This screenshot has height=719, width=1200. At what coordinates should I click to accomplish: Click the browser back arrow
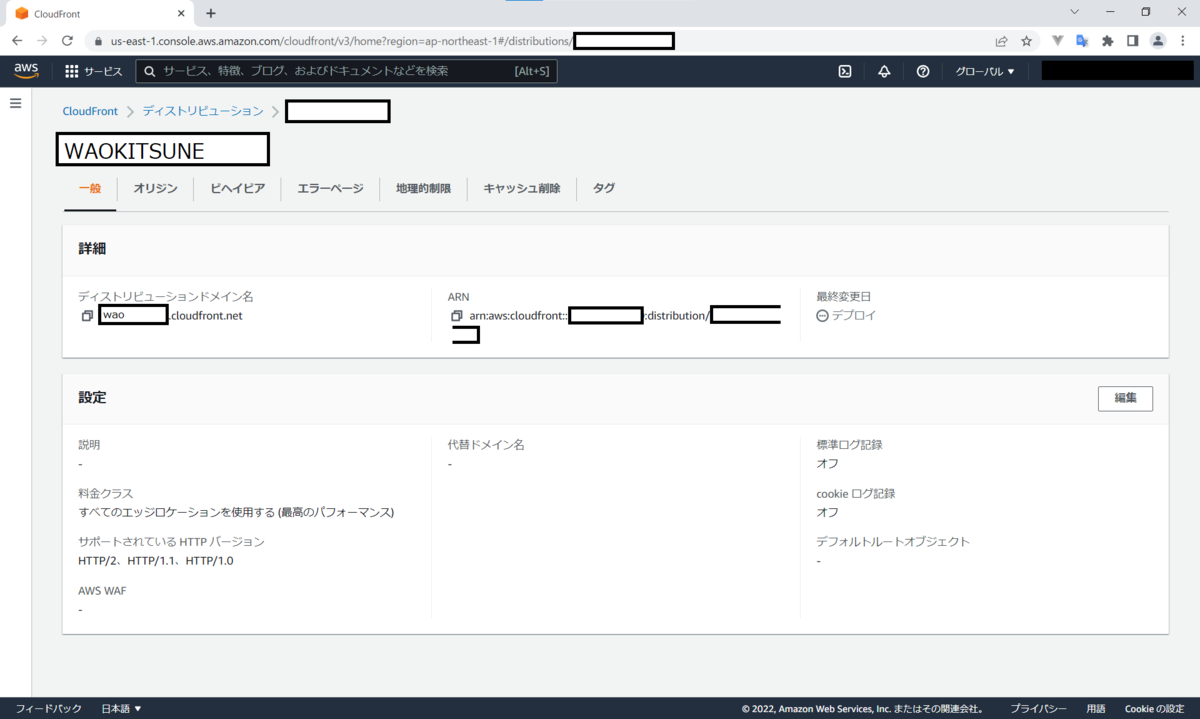click(x=17, y=41)
